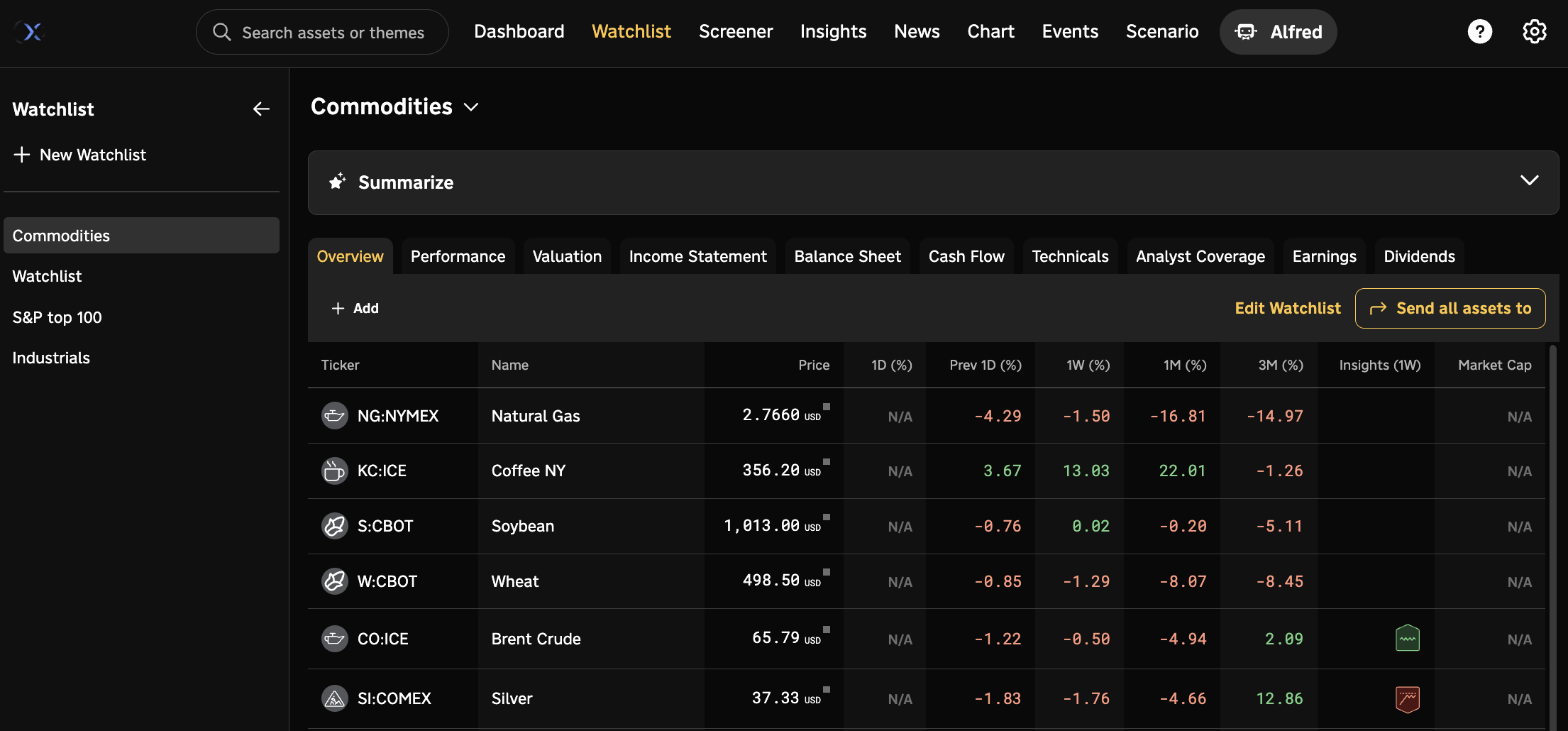1568x731 pixels.
Task: Open the Alfred assistant button
Action: (1278, 32)
